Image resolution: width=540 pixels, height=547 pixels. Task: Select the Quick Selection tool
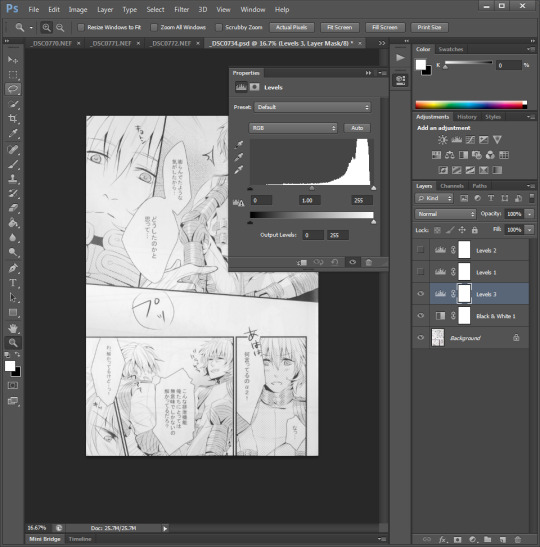tap(13, 104)
